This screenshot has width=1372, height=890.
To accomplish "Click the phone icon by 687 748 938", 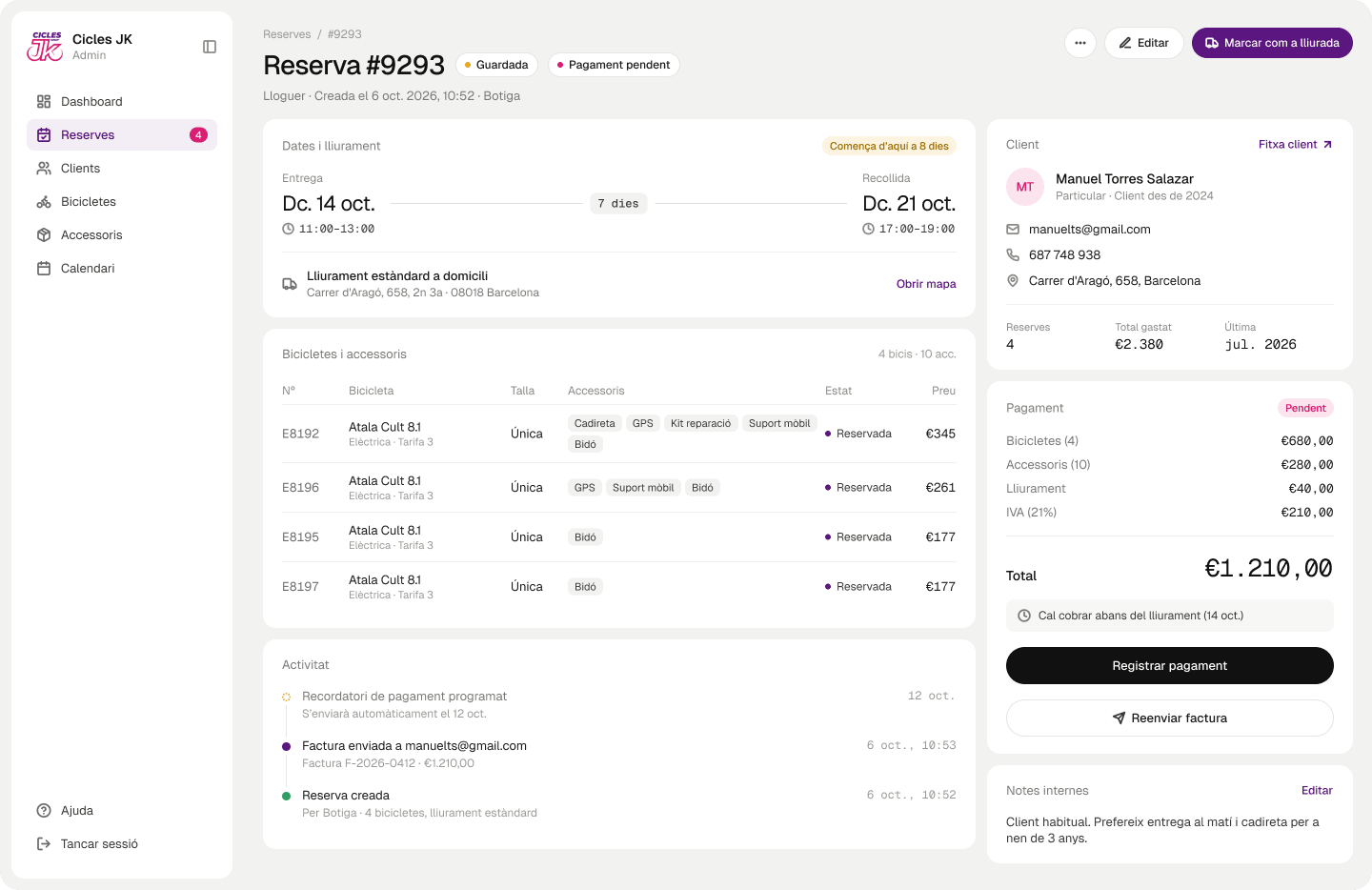I will [1013, 255].
